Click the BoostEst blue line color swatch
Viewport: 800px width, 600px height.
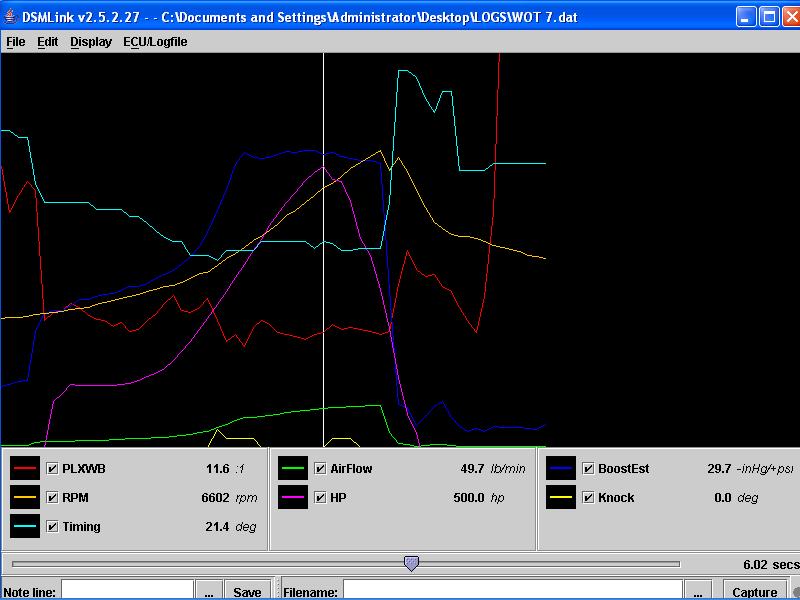pyautogui.click(x=562, y=468)
